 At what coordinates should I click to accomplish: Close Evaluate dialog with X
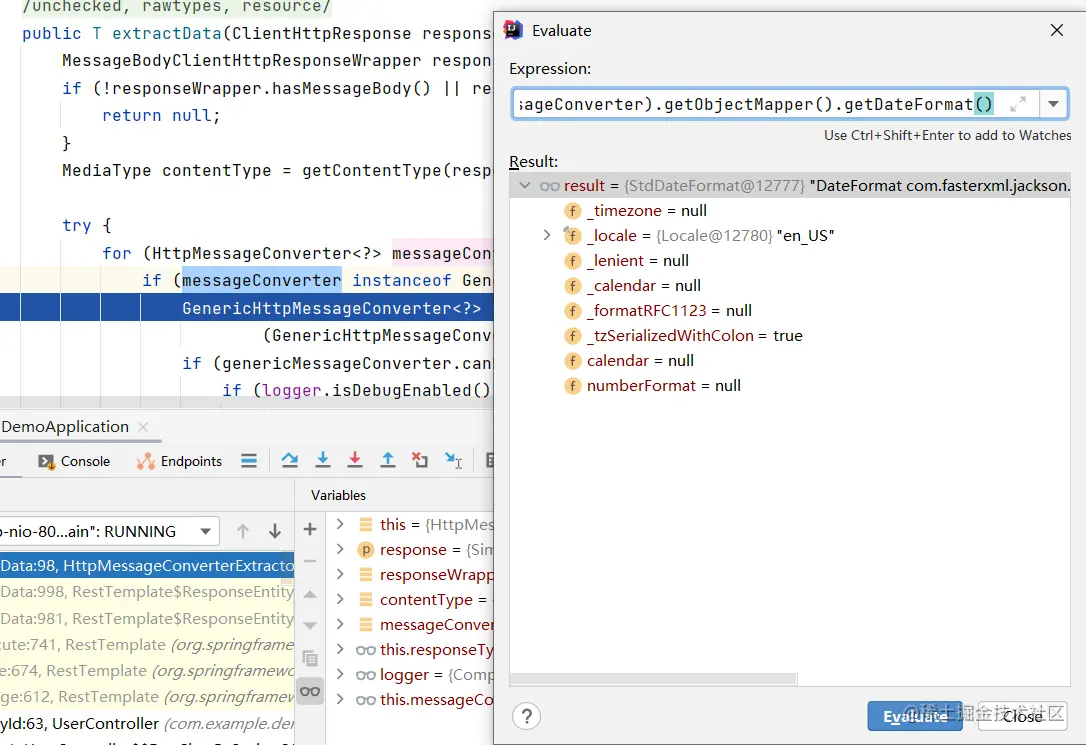click(1056, 30)
